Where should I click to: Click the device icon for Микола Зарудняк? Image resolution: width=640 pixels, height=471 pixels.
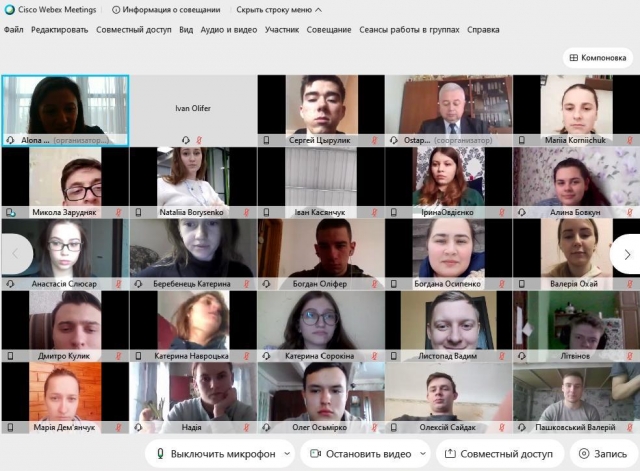[11, 212]
